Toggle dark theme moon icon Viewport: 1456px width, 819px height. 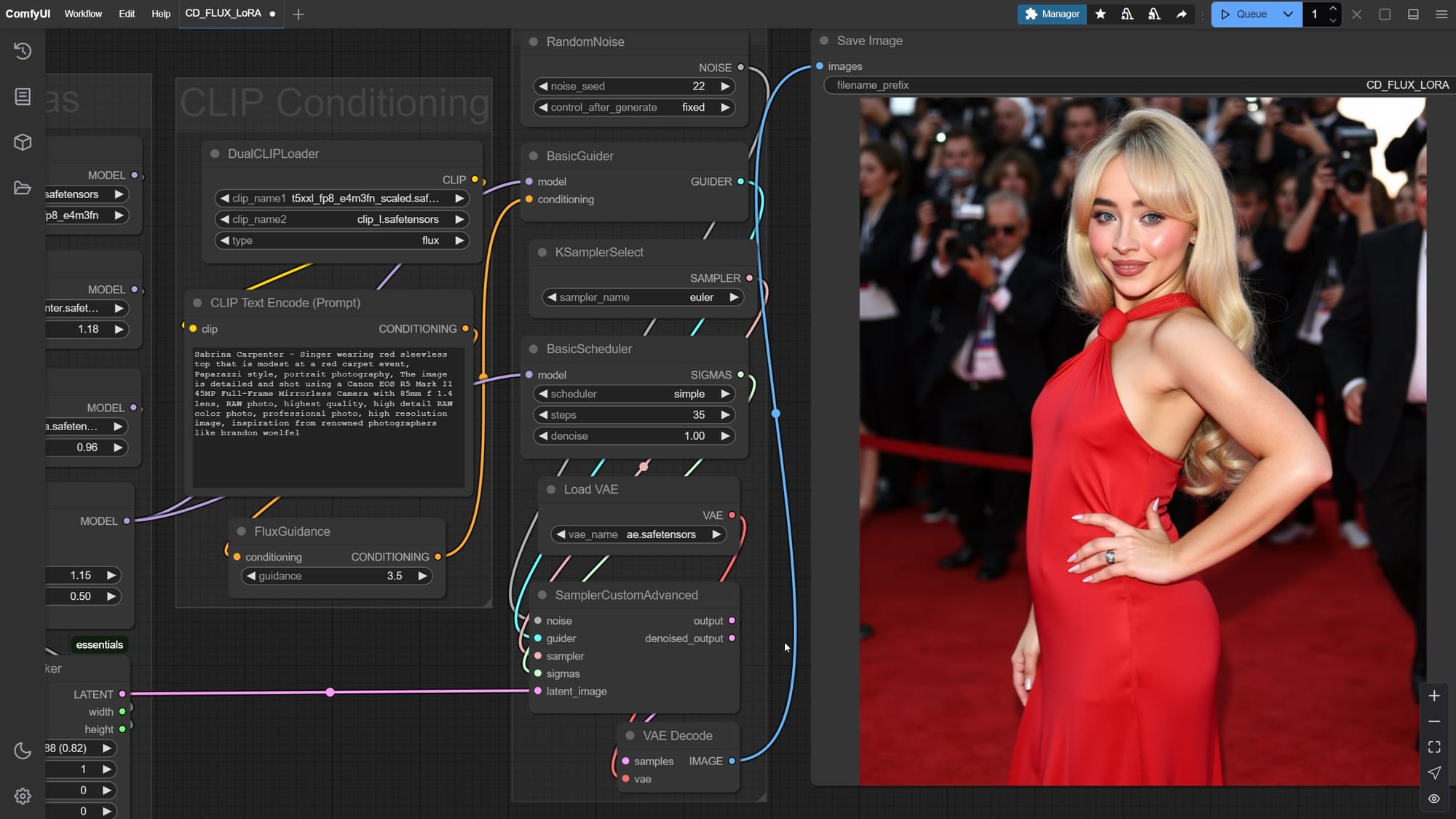(x=23, y=751)
